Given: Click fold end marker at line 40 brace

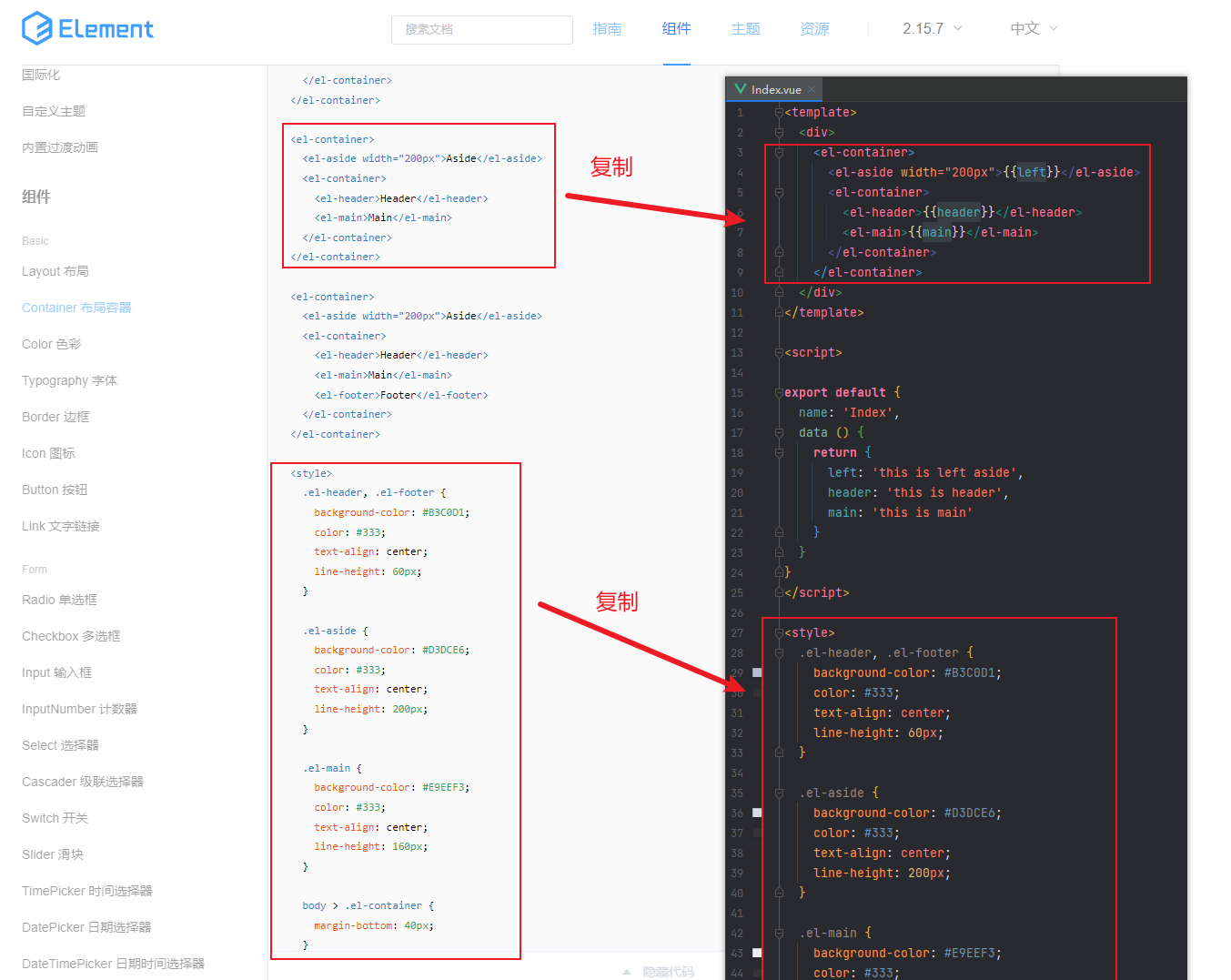Looking at the screenshot, I should (779, 893).
